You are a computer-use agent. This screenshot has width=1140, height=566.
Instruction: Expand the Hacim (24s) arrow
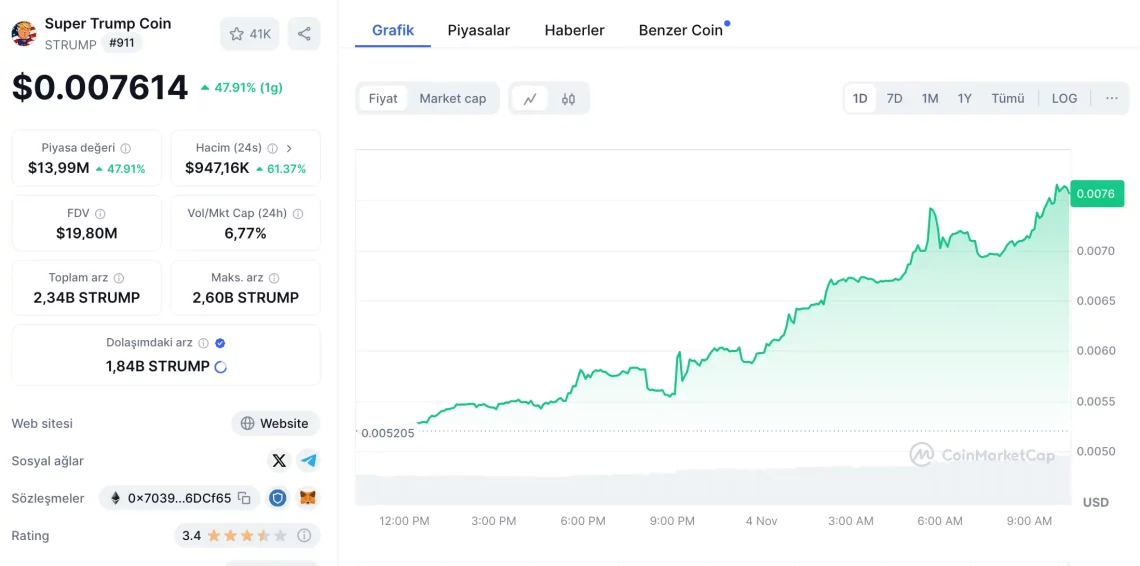(289, 148)
